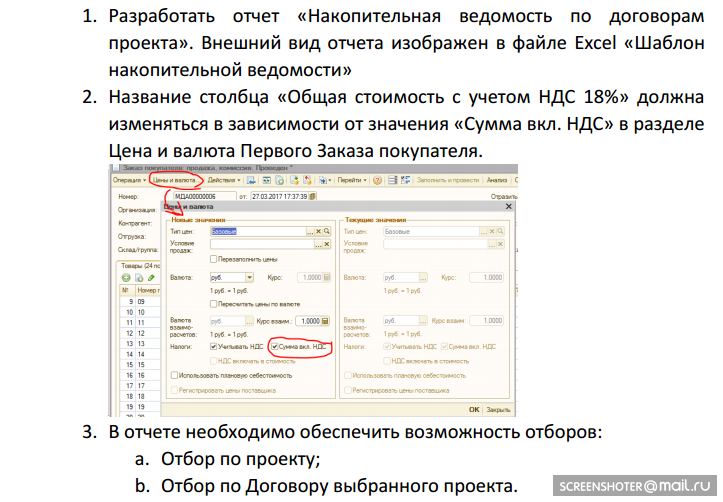The image size is (723, 502).
Task: Enable Перезаполнить цены checkbox
Action: pyautogui.click(x=214, y=258)
